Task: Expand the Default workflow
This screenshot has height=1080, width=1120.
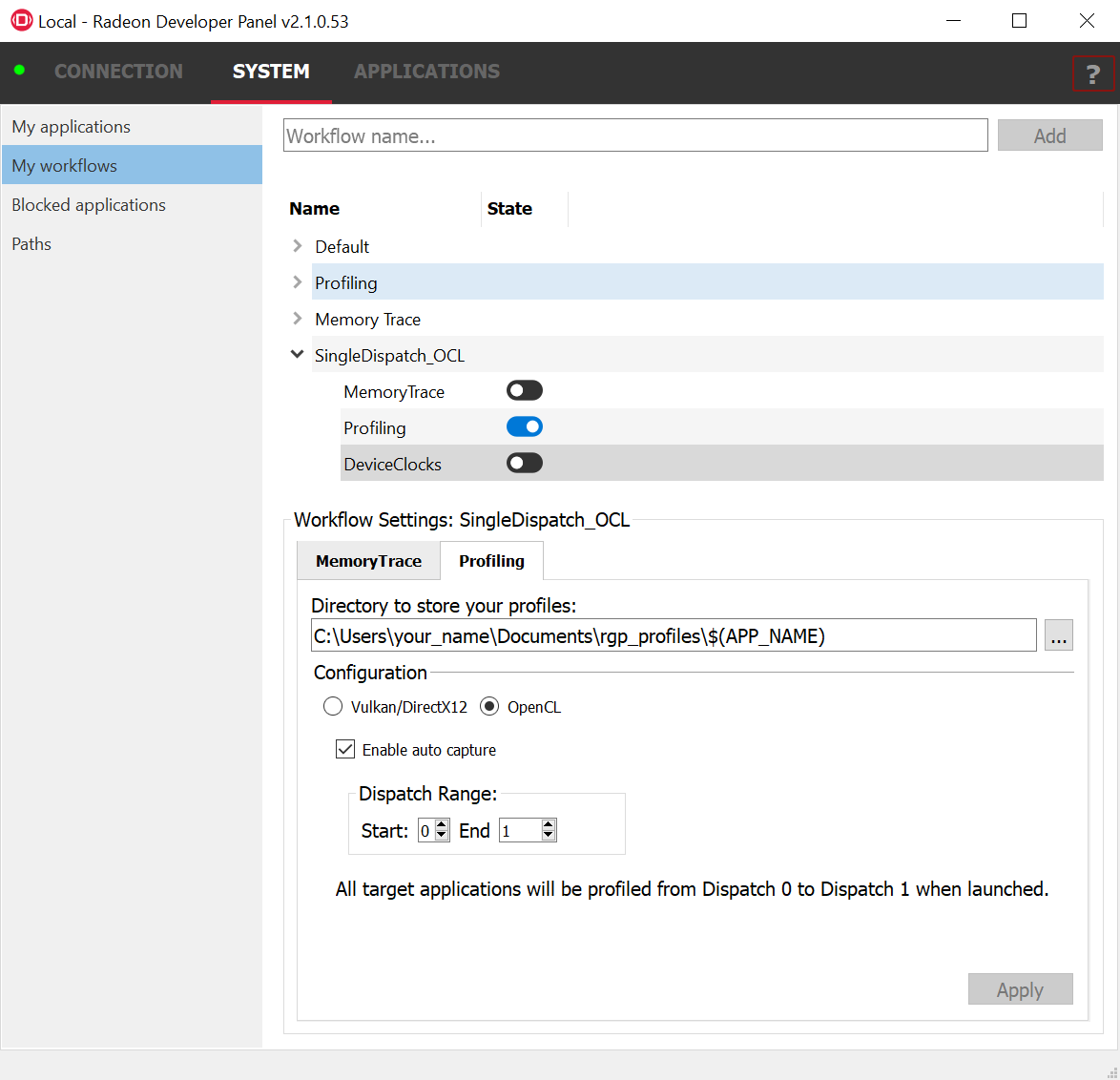Action: pyautogui.click(x=298, y=246)
